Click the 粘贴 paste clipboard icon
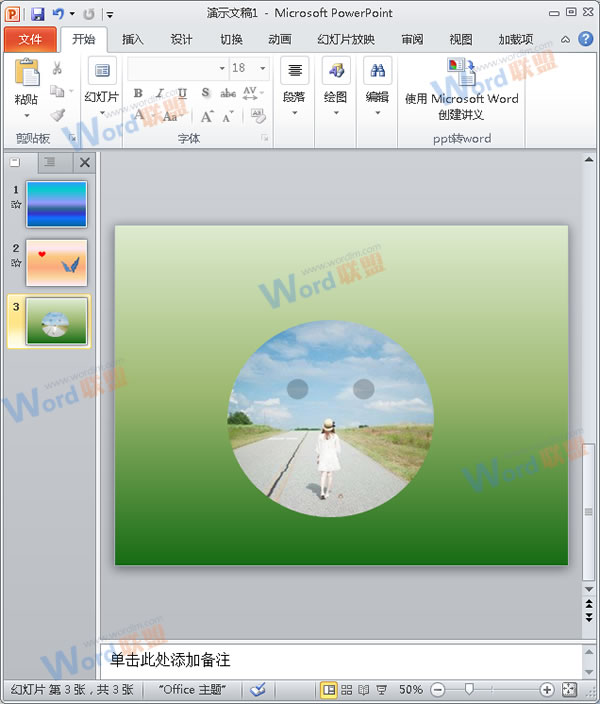600x704 pixels. click(27, 72)
